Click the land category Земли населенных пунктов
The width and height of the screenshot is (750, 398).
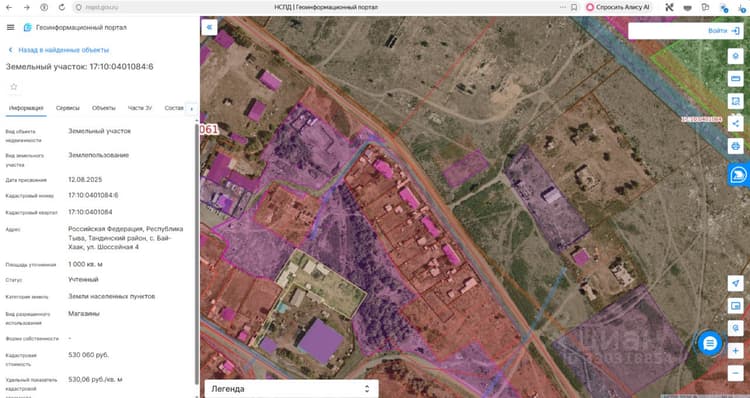pos(111,296)
